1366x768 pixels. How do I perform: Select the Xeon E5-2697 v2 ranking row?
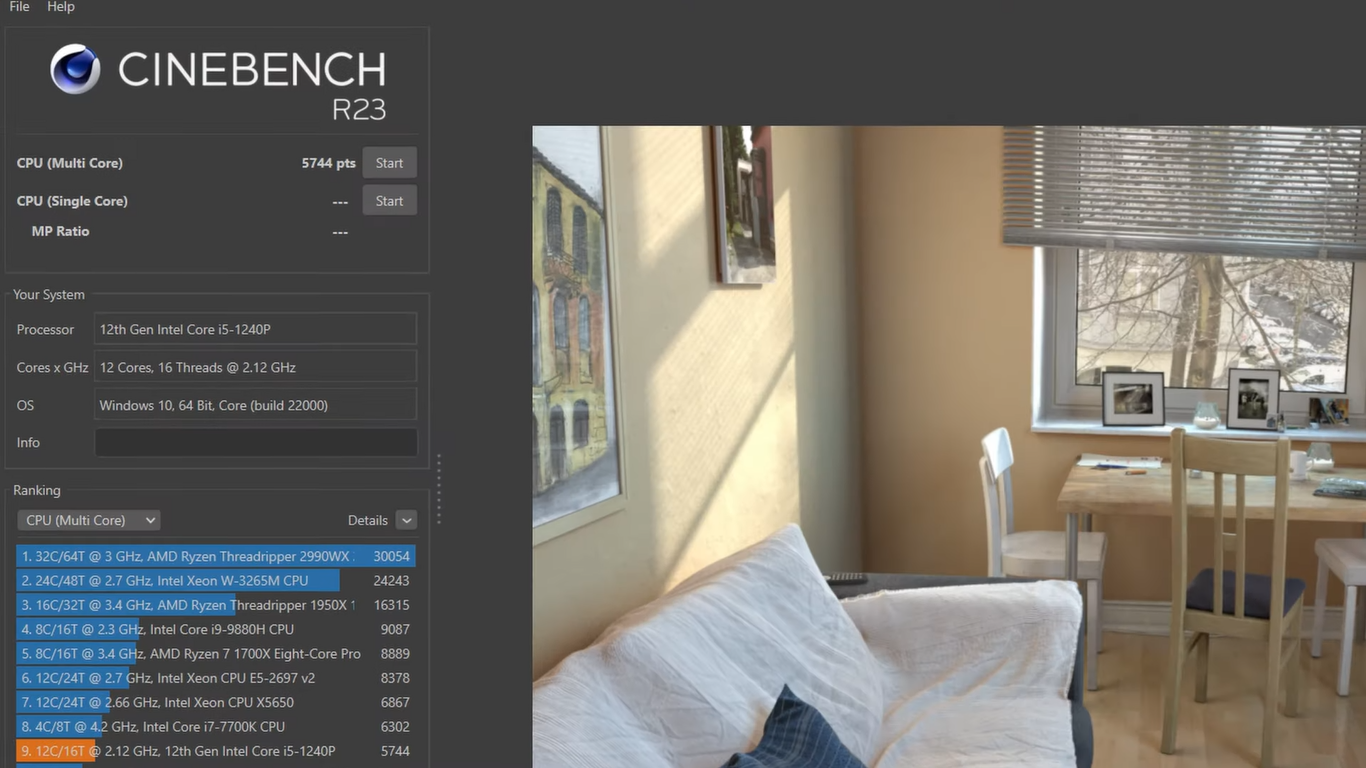pyautogui.click(x=215, y=678)
